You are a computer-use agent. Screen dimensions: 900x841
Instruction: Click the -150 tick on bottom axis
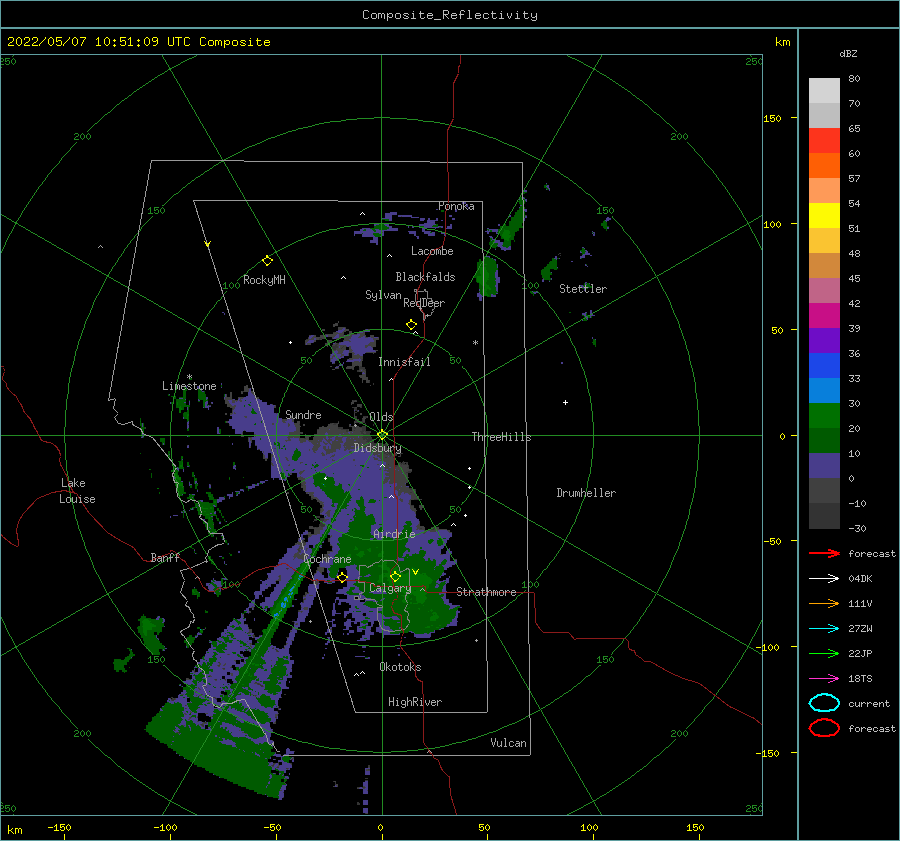coord(59,827)
